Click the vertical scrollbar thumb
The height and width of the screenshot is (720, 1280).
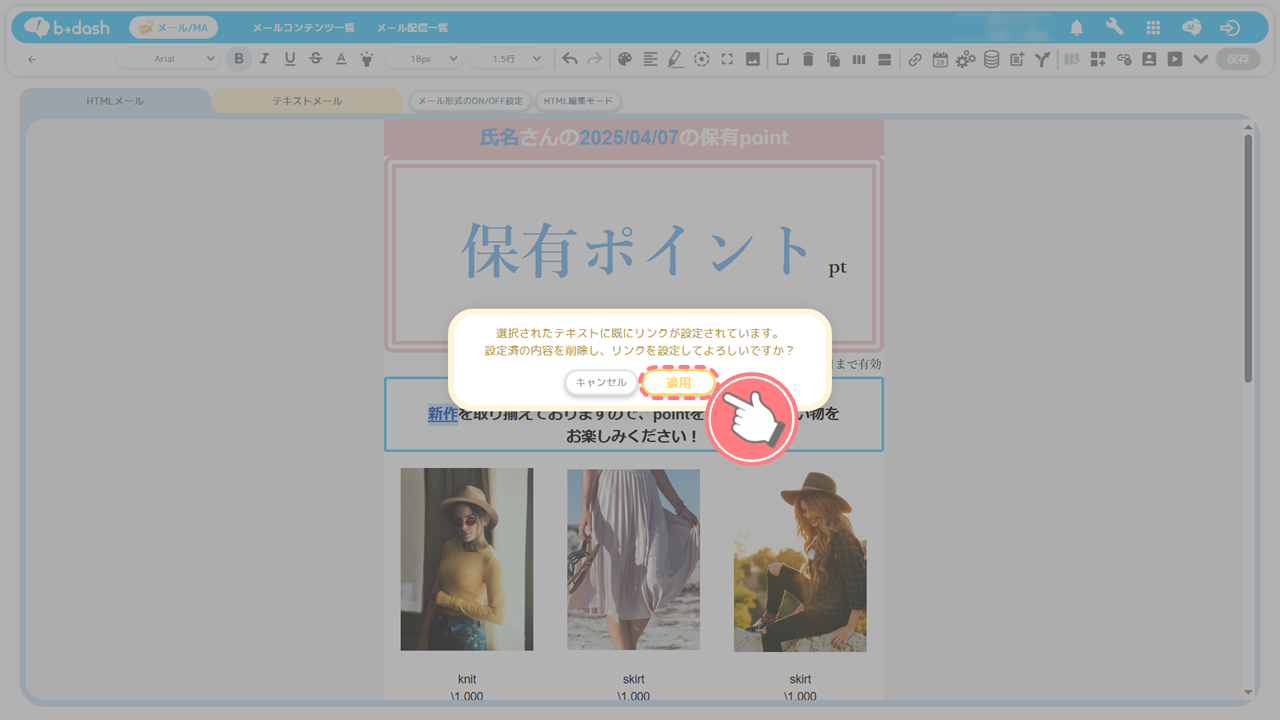point(1248,258)
